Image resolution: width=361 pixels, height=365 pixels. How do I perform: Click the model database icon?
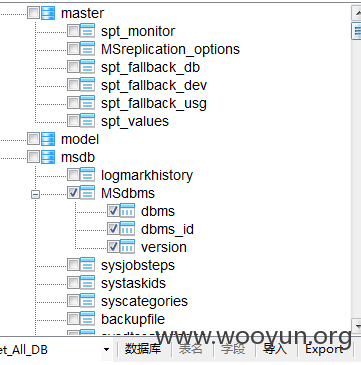48,139
